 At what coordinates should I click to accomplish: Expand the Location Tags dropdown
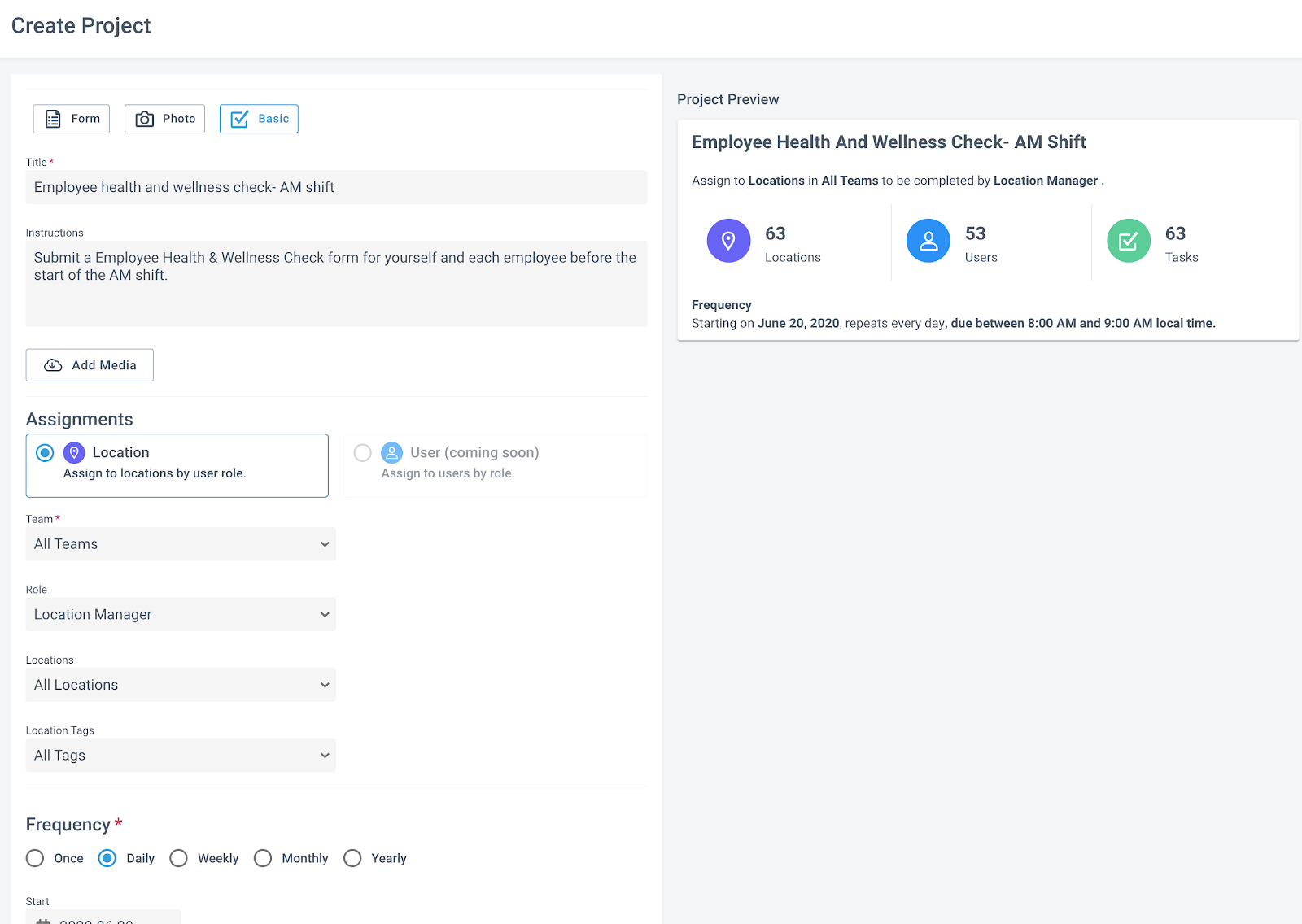(x=181, y=756)
